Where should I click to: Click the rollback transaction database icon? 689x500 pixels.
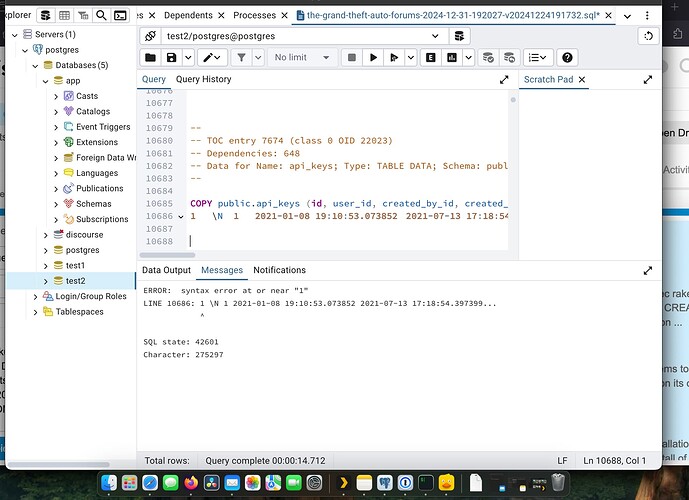point(509,58)
